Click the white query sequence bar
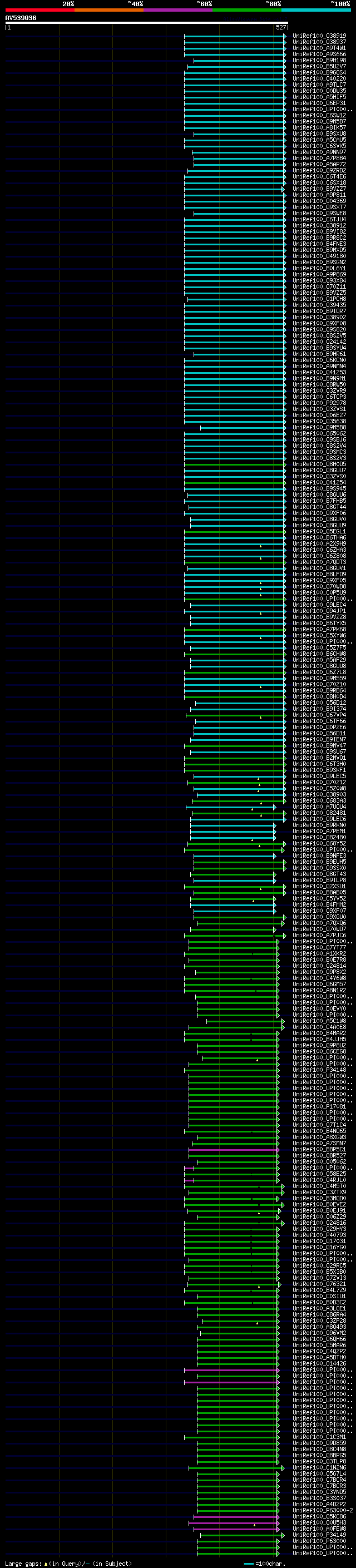The width and height of the screenshot is (356, 1568). (147, 23)
